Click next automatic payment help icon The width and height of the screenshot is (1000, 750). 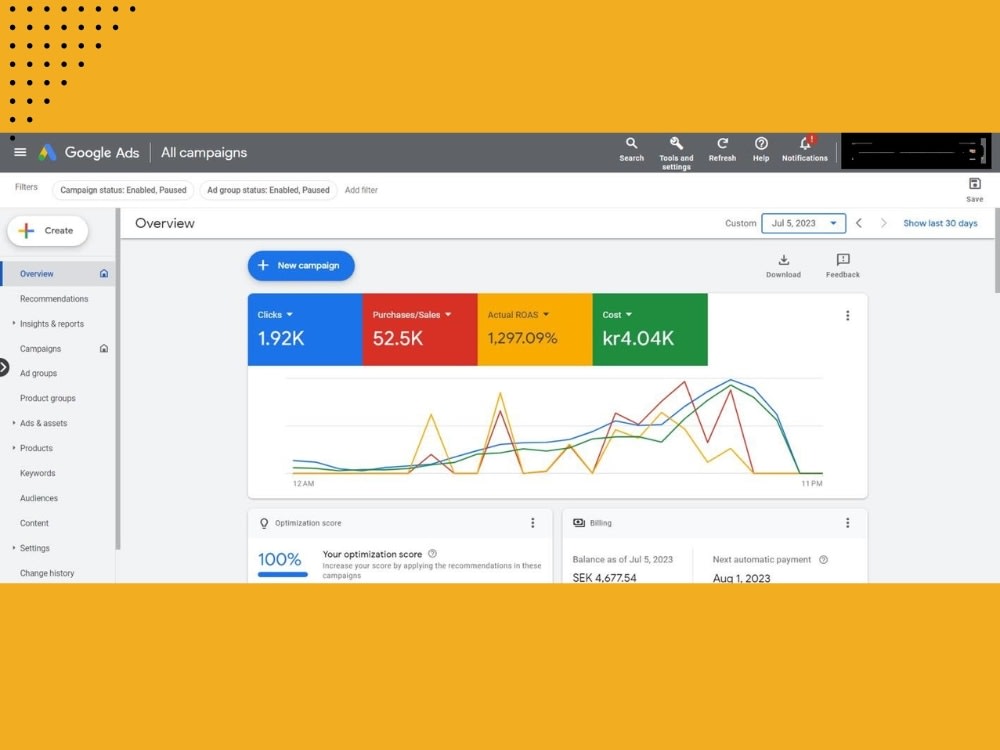(x=823, y=559)
